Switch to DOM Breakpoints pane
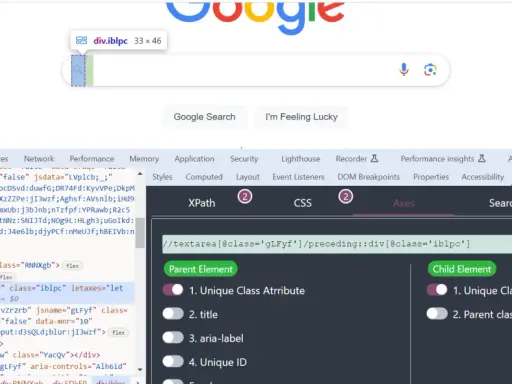The width and height of the screenshot is (512, 384). (368, 177)
